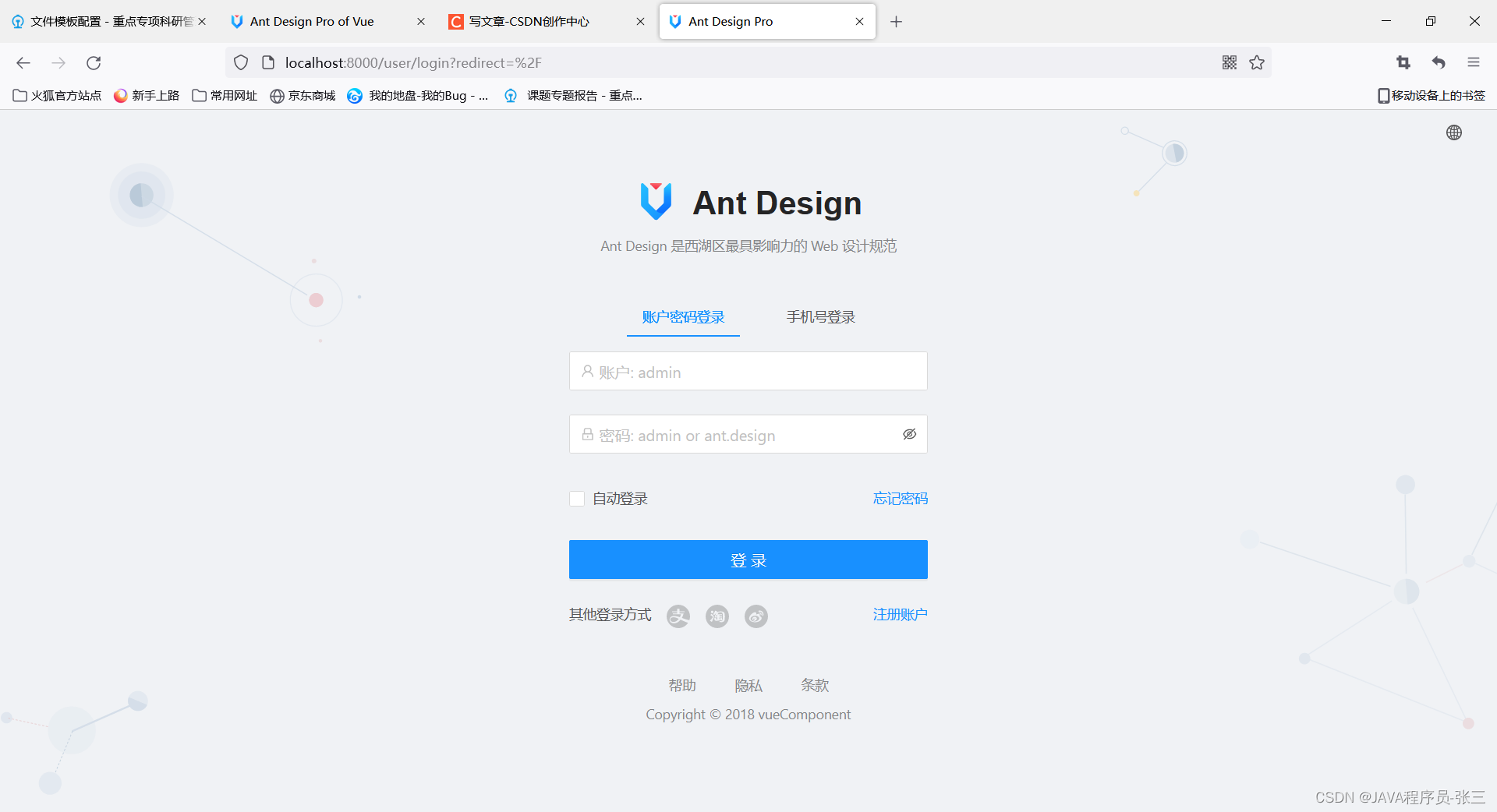This screenshot has width=1497, height=812.
Task: Open the 火狐官方站点 bookmark folder
Action: (57, 96)
